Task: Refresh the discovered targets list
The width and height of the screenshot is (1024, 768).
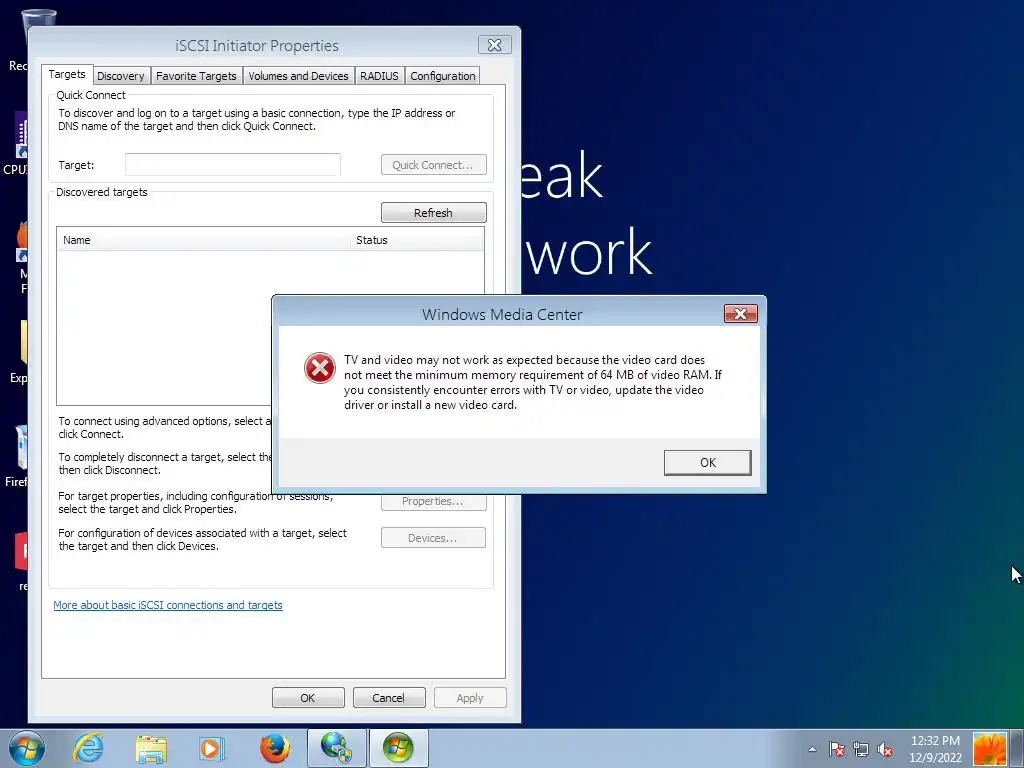Action: [434, 213]
